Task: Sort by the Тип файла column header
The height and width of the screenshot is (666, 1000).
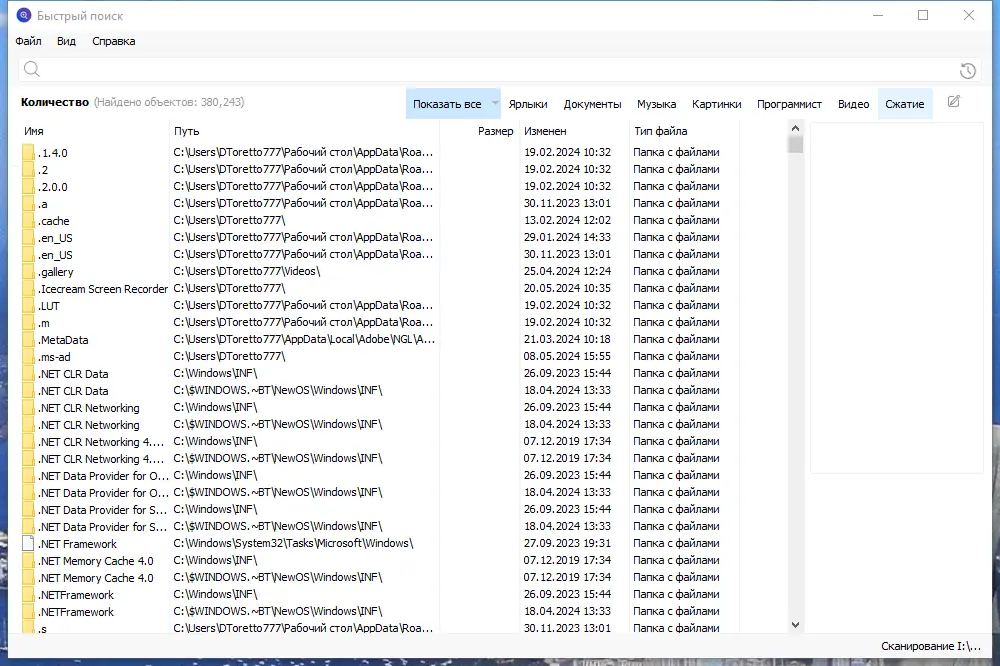Action: (x=661, y=131)
